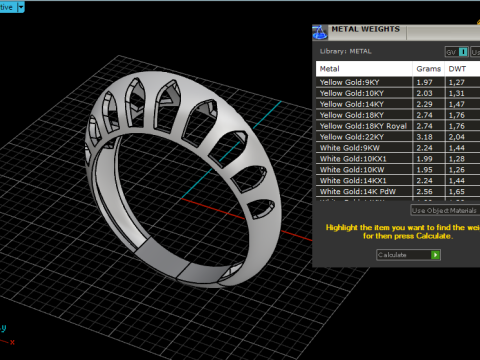The width and height of the screenshot is (480, 360).
Task: Click the 3.18 grams value for 22KY
Action: point(424,137)
